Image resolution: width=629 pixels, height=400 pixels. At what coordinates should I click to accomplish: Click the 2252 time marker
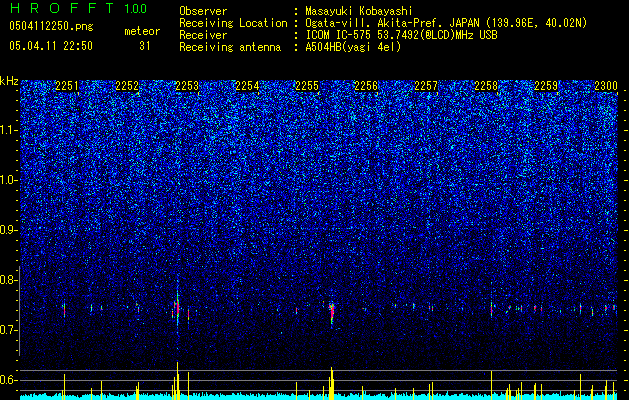point(127,86)
